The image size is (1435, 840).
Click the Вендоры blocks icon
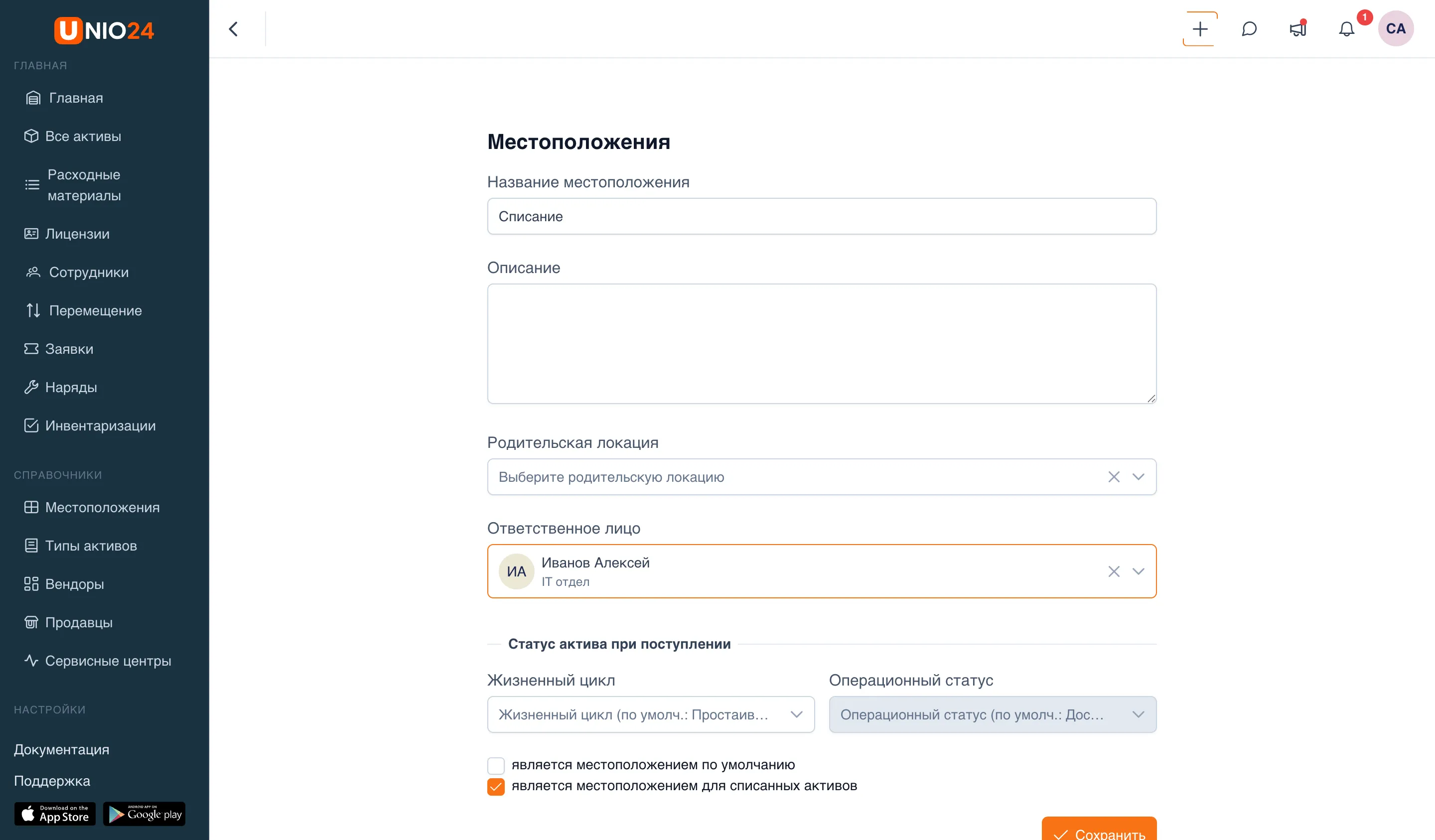[31, 584]
